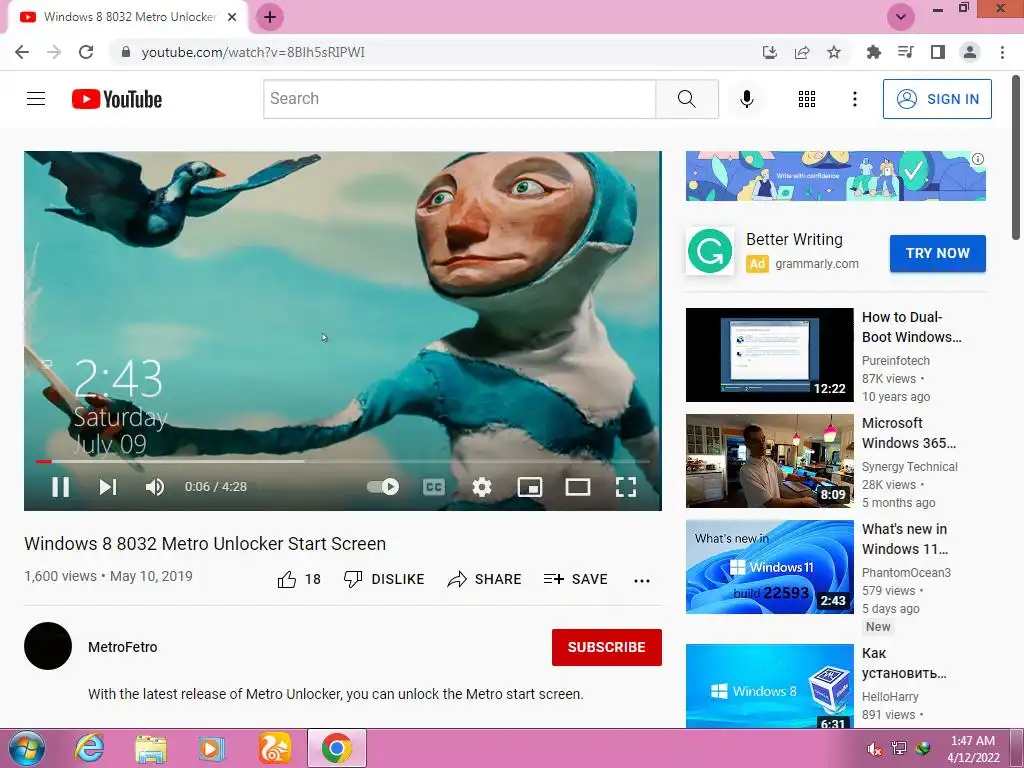
Task: Click SIGN IN button
Action: click(937, 99)
